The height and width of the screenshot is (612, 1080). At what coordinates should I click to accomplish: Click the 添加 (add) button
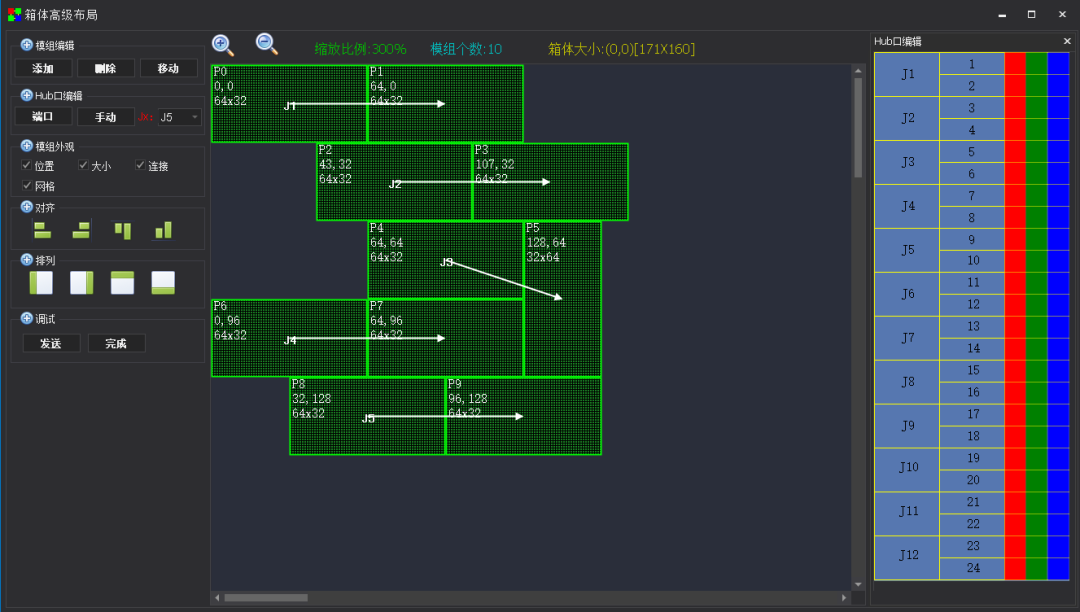tap(43, 69)
